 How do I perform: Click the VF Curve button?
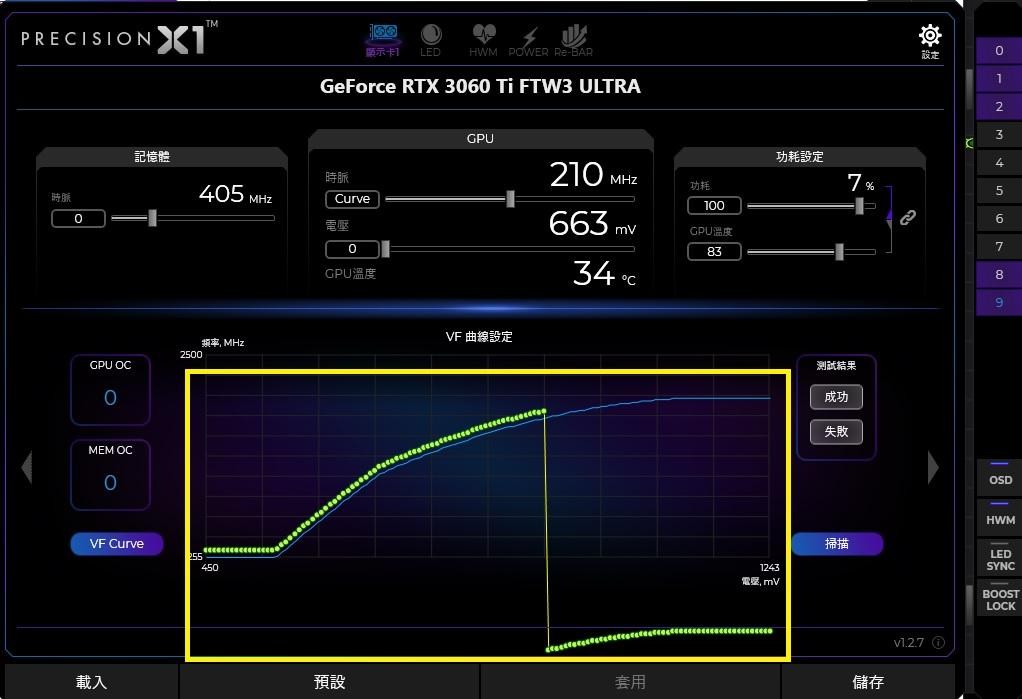tap(117, 544)
